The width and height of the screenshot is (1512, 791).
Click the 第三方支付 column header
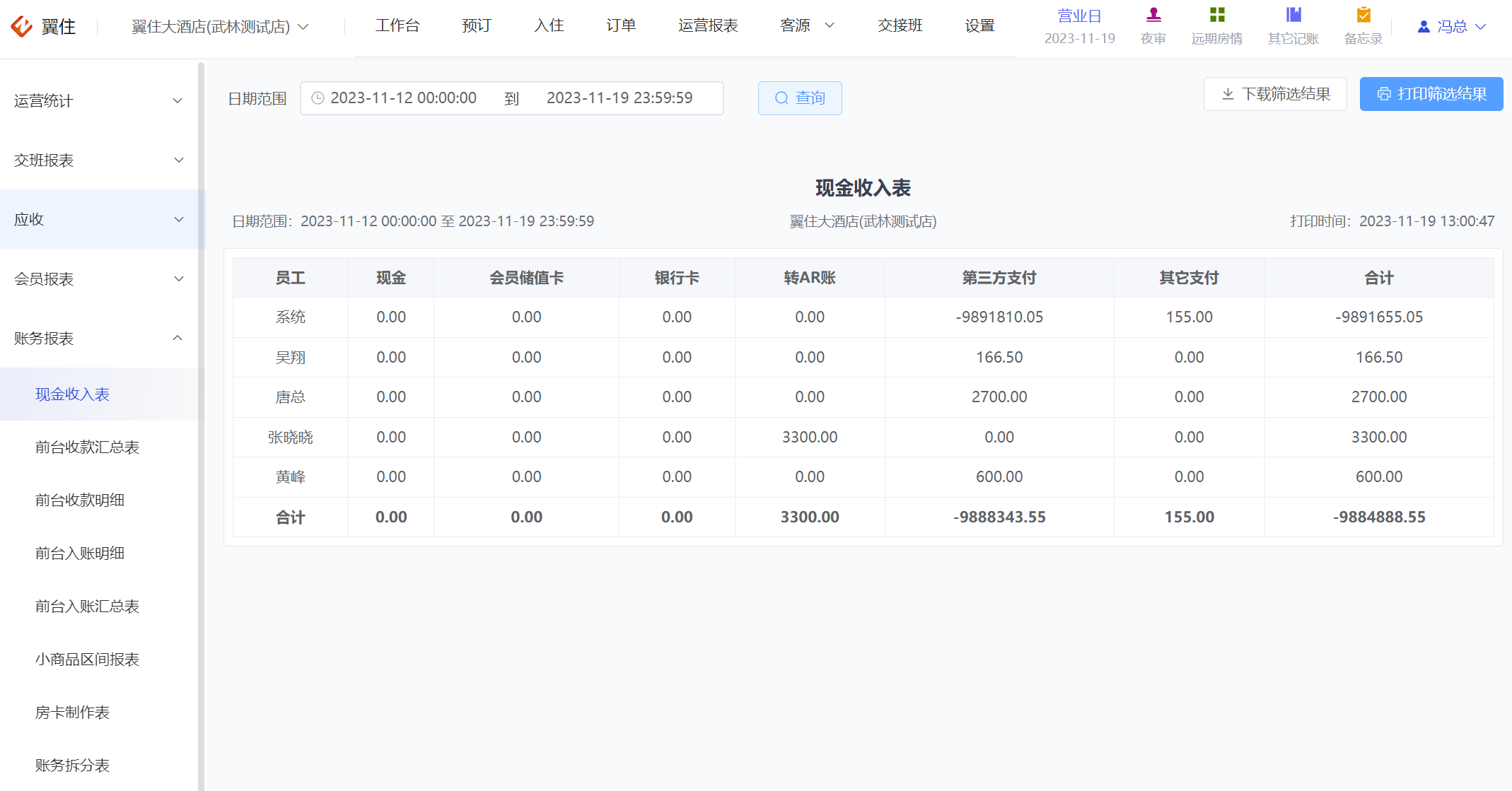click(999, 278)
